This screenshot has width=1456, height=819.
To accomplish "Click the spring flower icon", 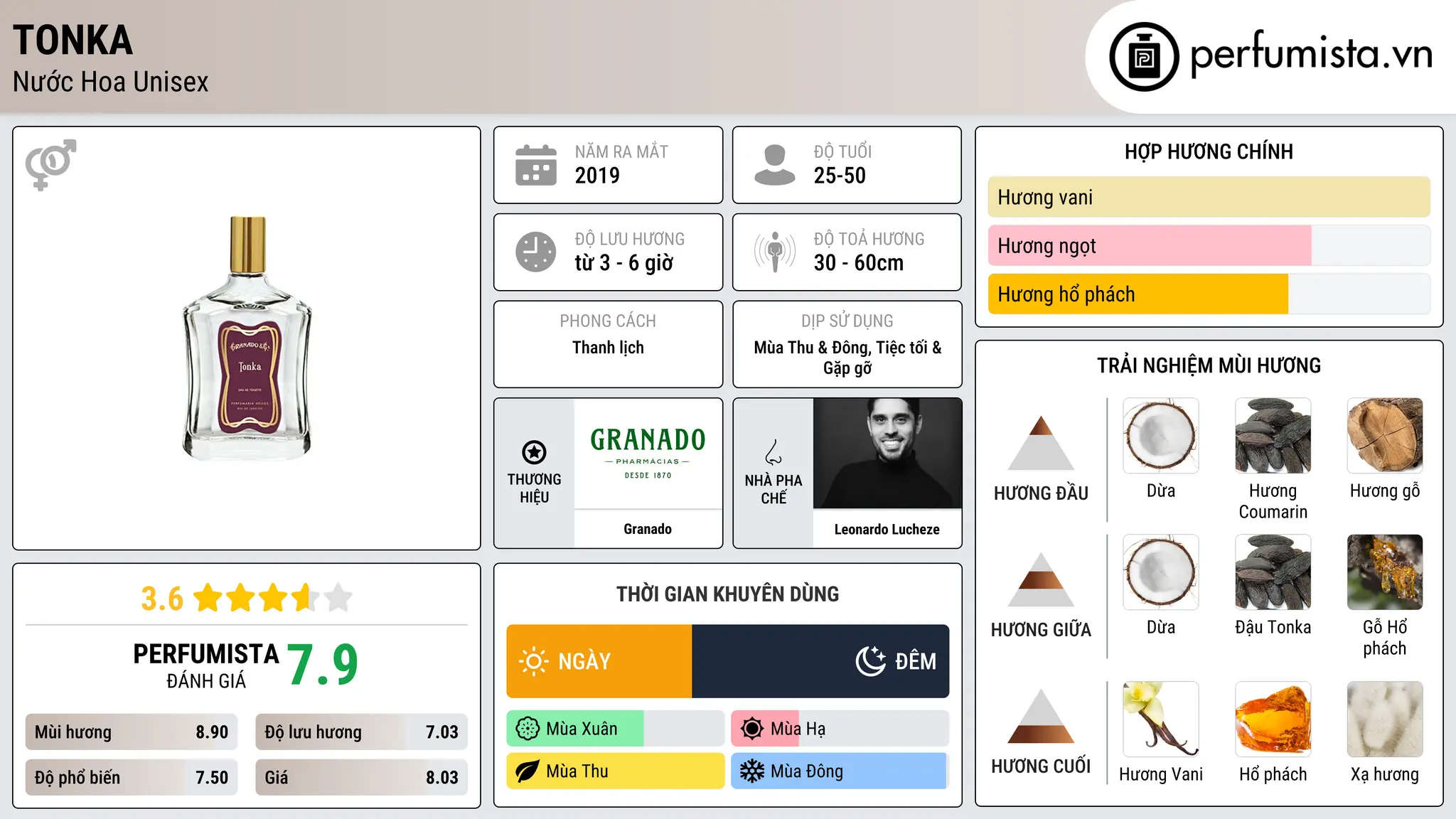I will click(528, 729).
